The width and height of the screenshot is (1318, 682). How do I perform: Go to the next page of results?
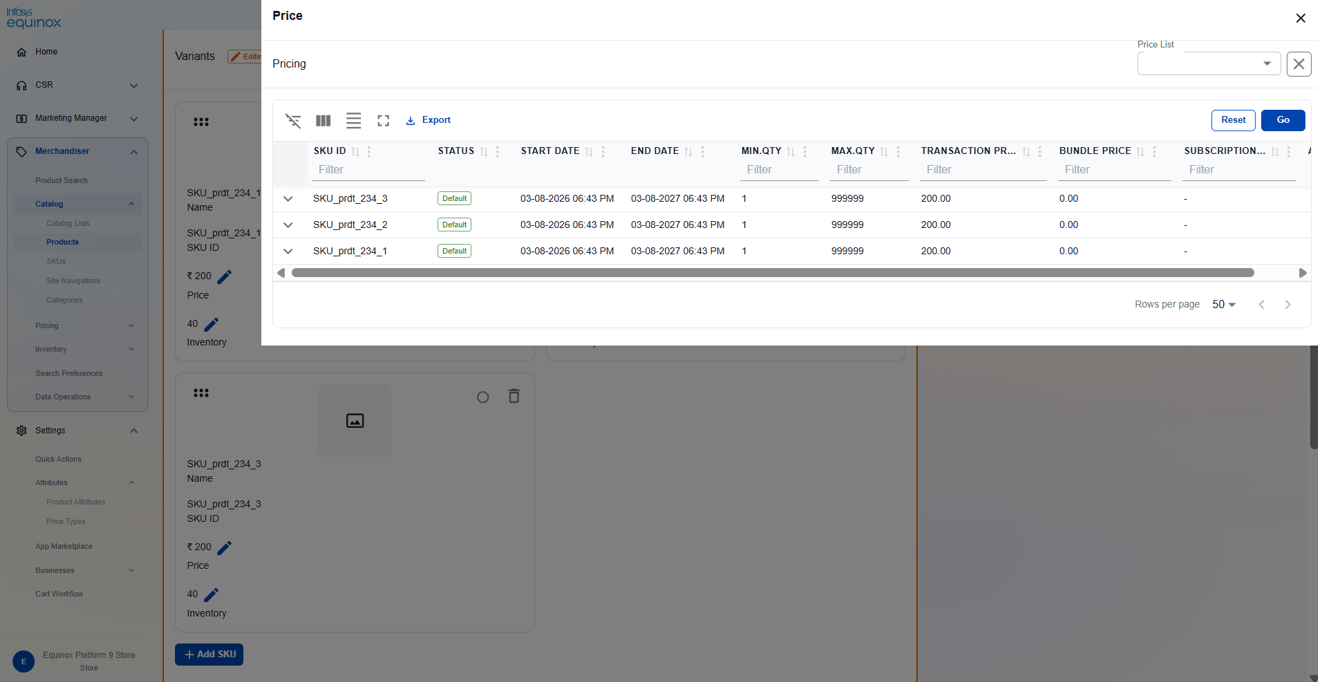tap(1288, 304)
